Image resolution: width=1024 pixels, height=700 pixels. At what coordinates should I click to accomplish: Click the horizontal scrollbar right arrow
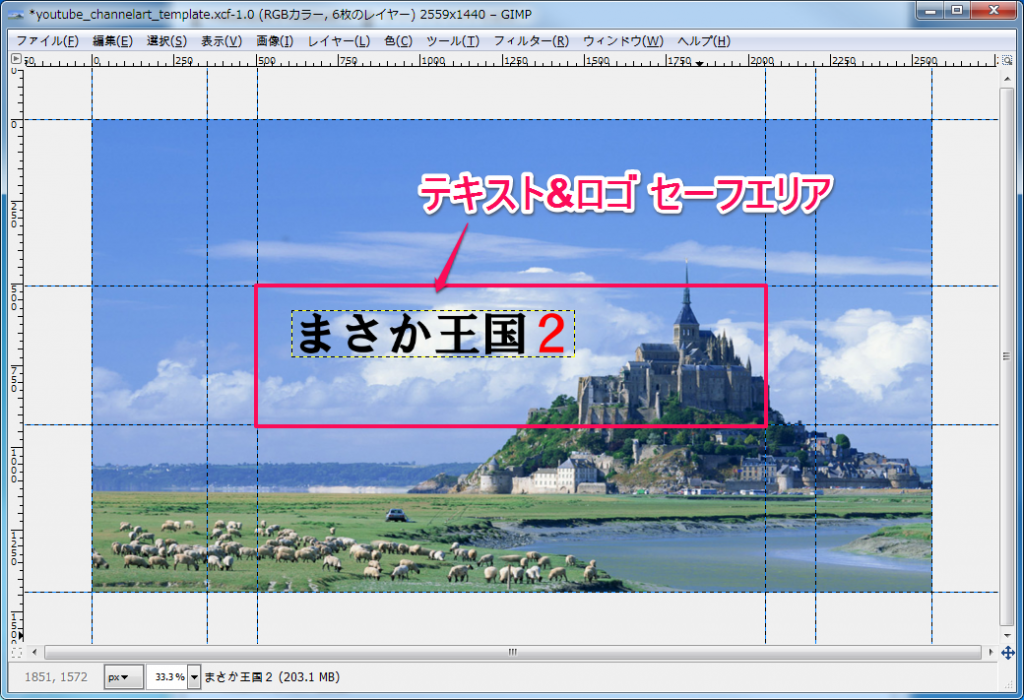[x=991, y=652]
